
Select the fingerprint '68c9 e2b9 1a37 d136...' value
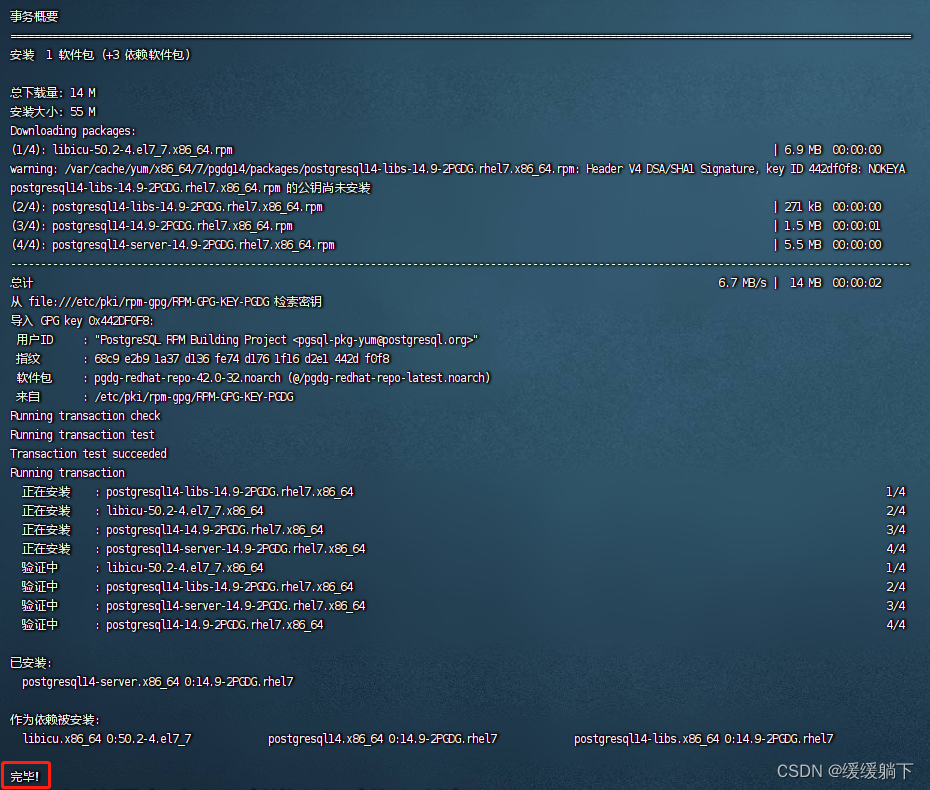click(242, 359)
